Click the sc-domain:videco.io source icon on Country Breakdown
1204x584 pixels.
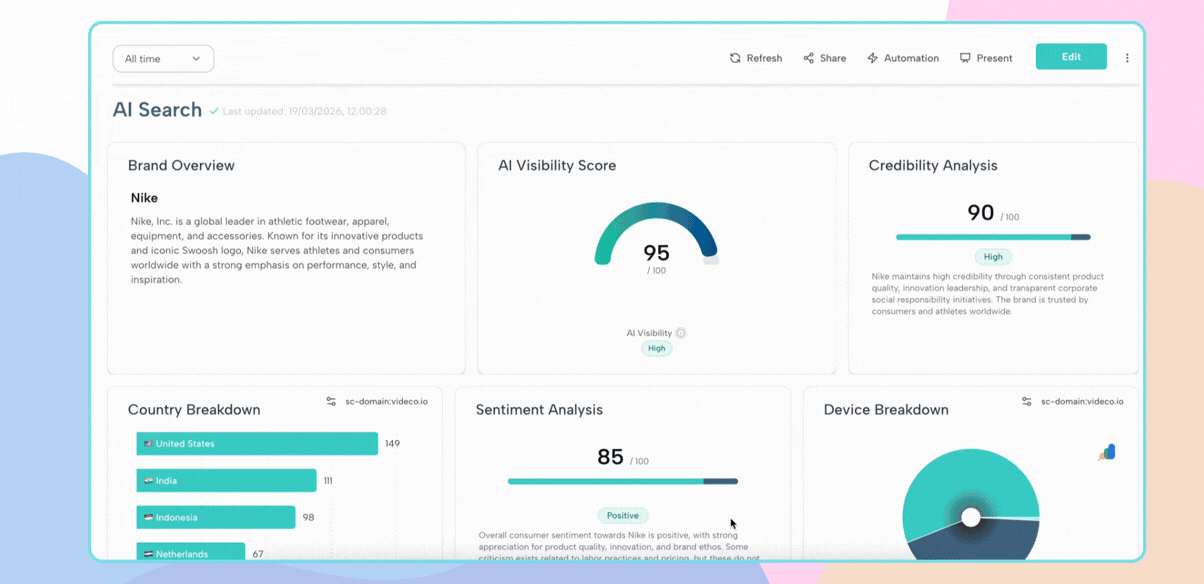click(329, 401)
